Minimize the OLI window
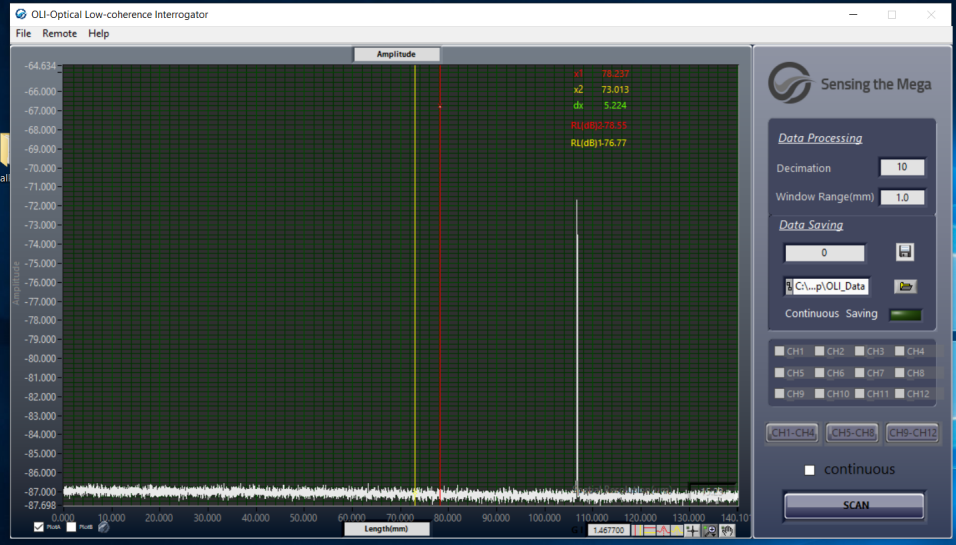Image resolution: width=956 pixels, height=545 pixels. tap(853, 14)
